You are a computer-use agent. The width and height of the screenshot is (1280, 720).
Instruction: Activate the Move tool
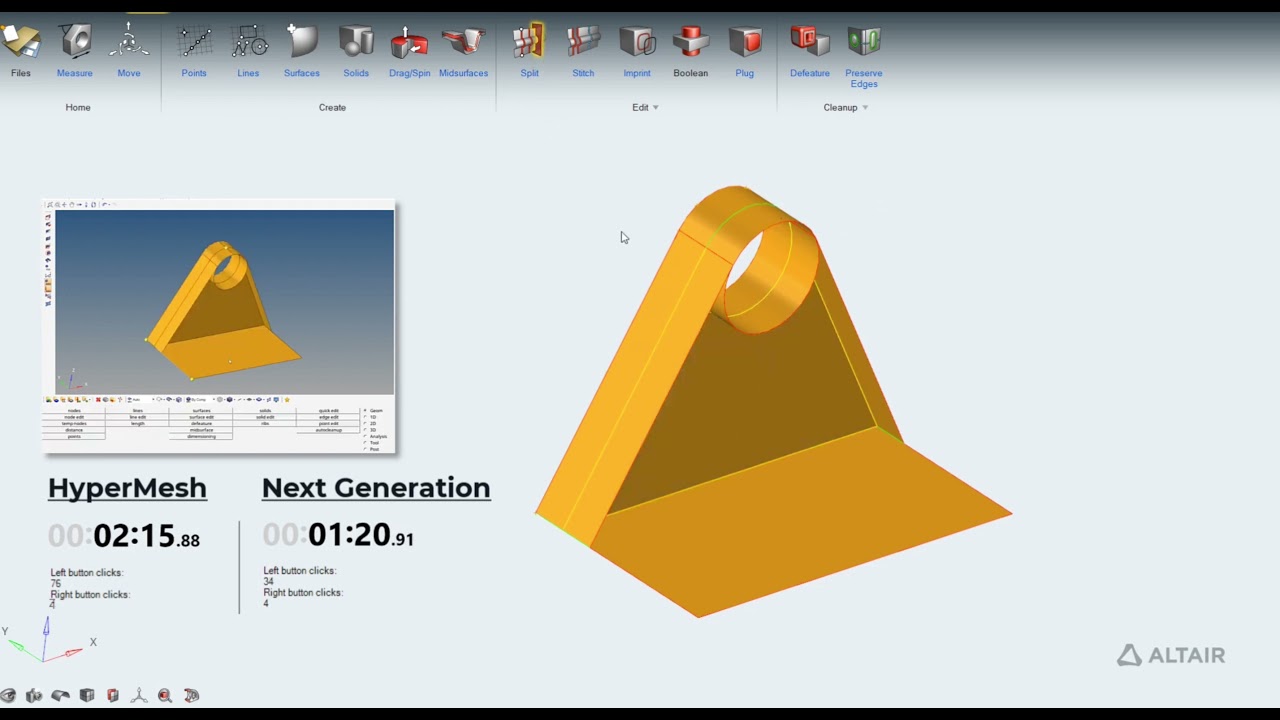(129, 50)
